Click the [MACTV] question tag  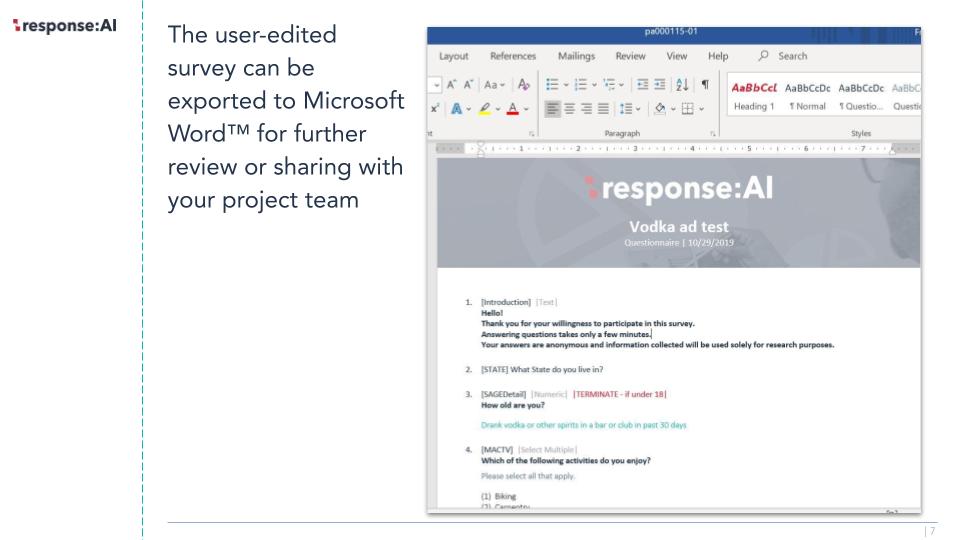[x=497, y=450]
